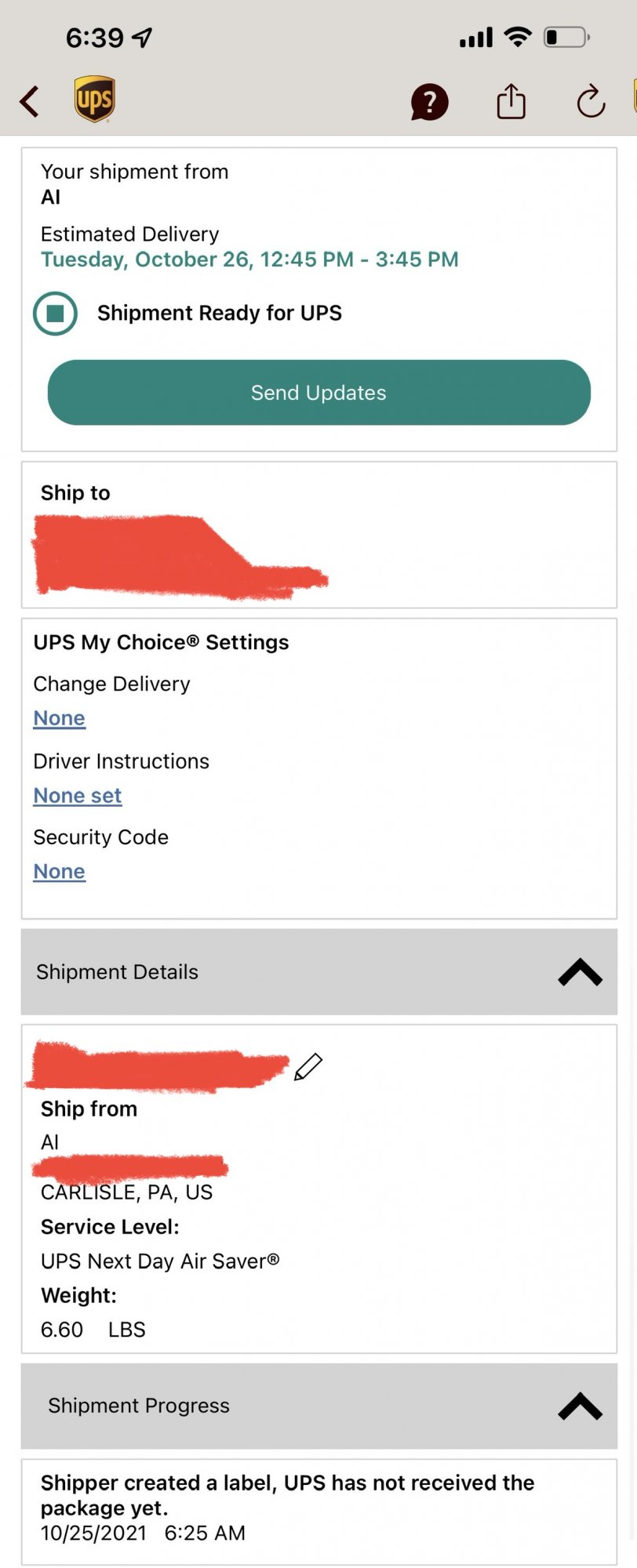Tap the Shipment Details header
Viewport: 637px width, 1568px height.
118,972
